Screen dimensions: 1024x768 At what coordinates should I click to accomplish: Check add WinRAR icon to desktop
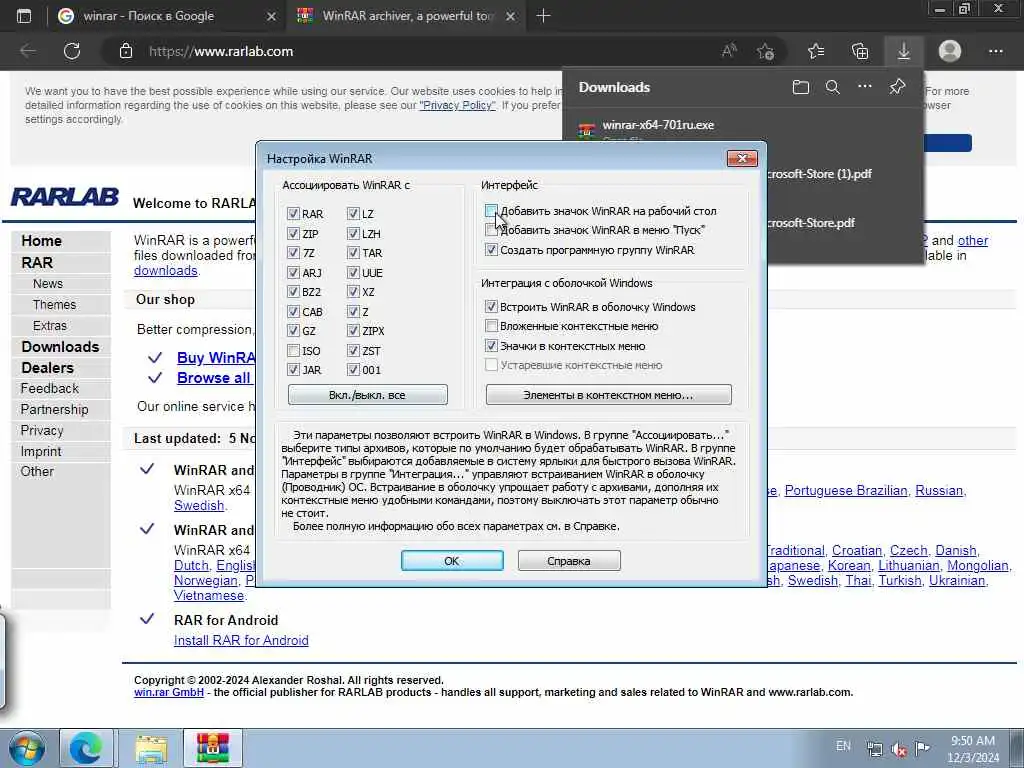click(x=491, y=210)
